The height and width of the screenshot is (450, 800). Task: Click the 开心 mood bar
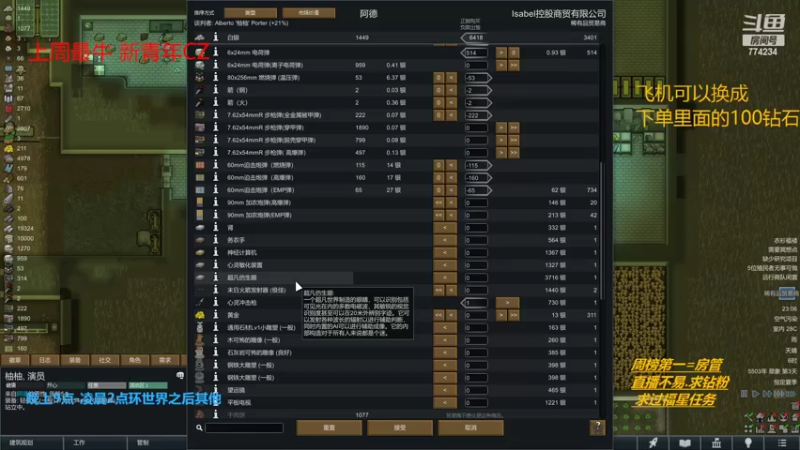pos(64,385)
